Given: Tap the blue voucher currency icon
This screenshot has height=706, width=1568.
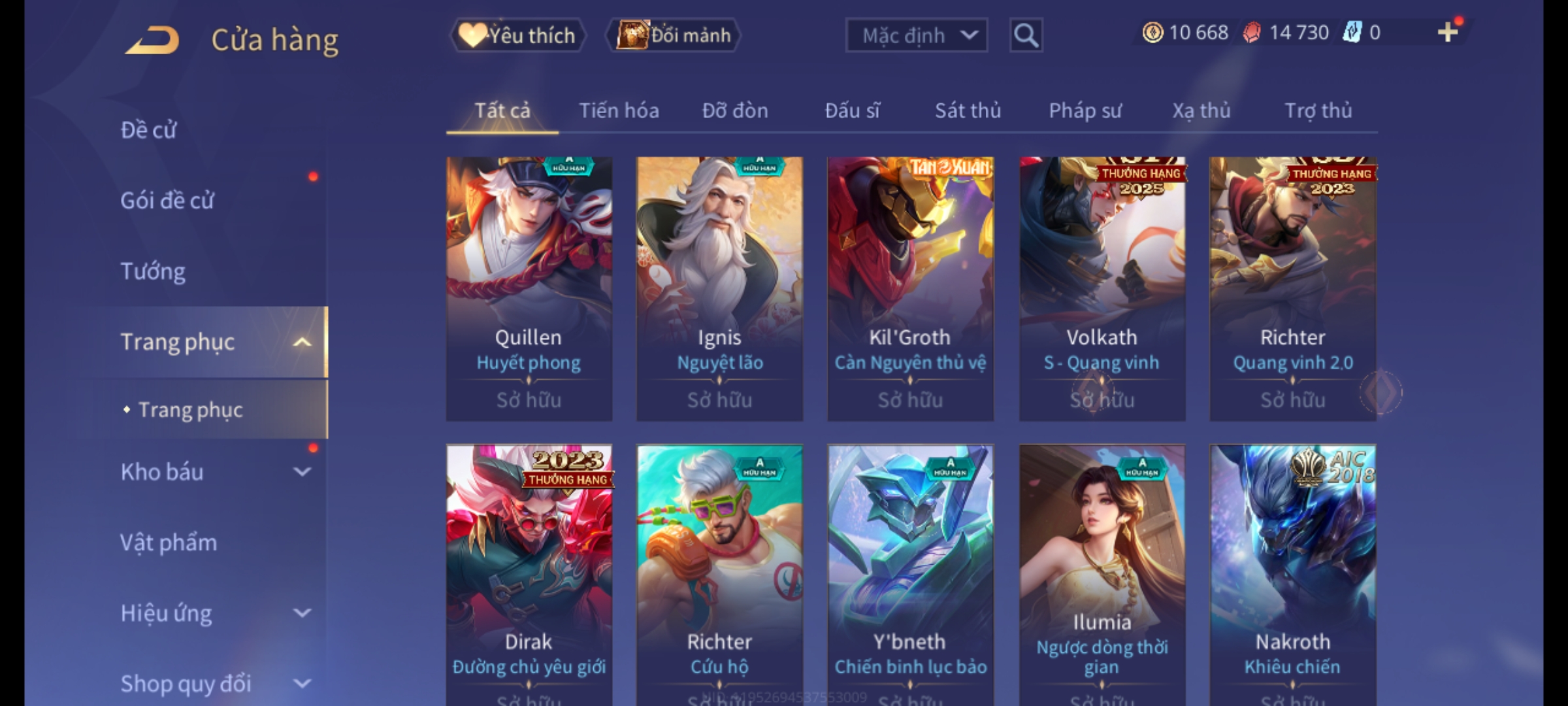Looking at the screenshot, I should tap(1352, 32).
